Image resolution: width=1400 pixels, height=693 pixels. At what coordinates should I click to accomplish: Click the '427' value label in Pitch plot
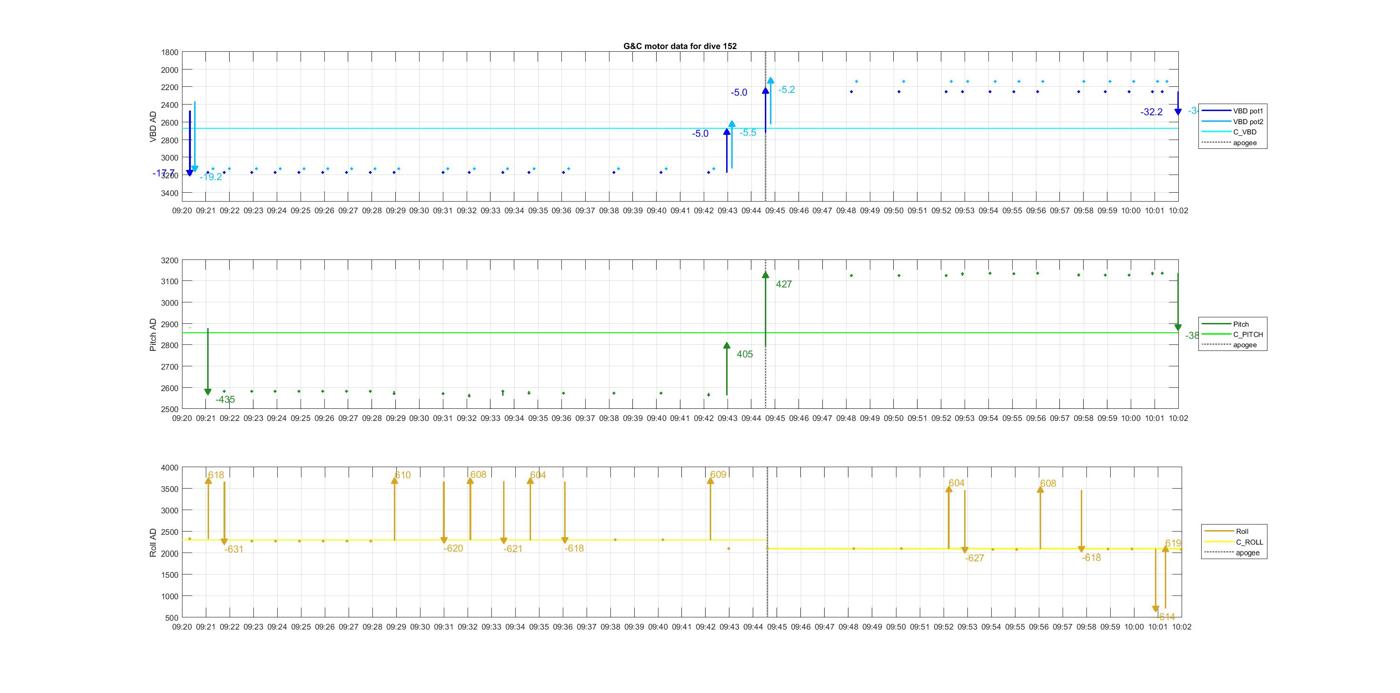click(x=784, y=285)
